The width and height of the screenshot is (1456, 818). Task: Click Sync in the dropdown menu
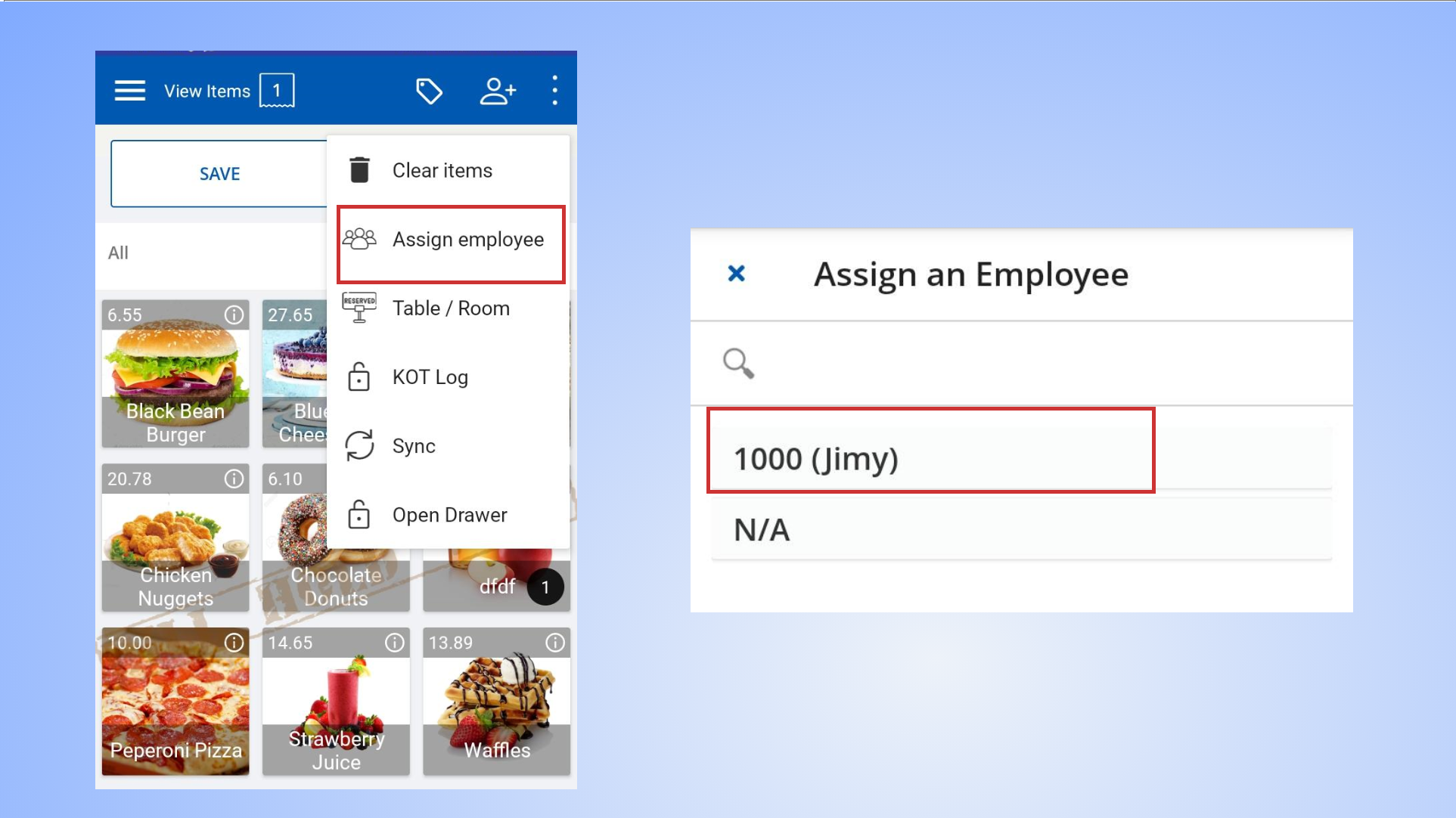413,446
